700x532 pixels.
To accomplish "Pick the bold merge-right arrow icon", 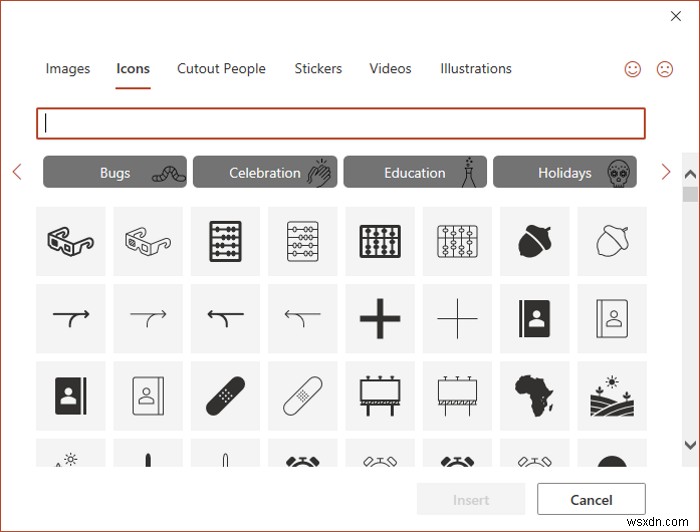I will tap(71, 319).
